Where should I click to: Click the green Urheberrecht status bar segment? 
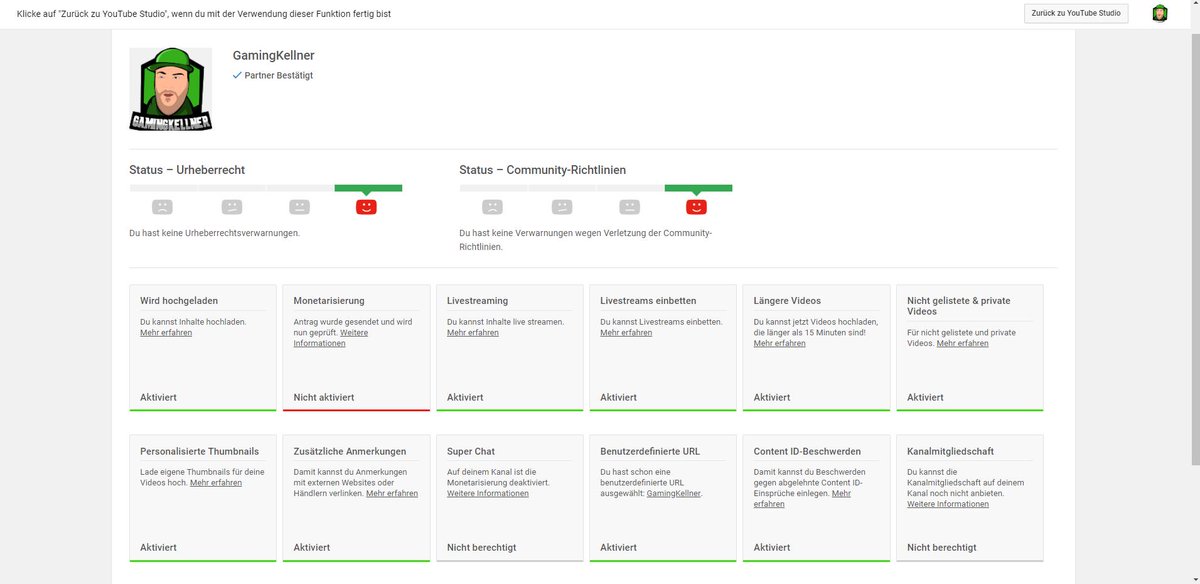(368, 188)
